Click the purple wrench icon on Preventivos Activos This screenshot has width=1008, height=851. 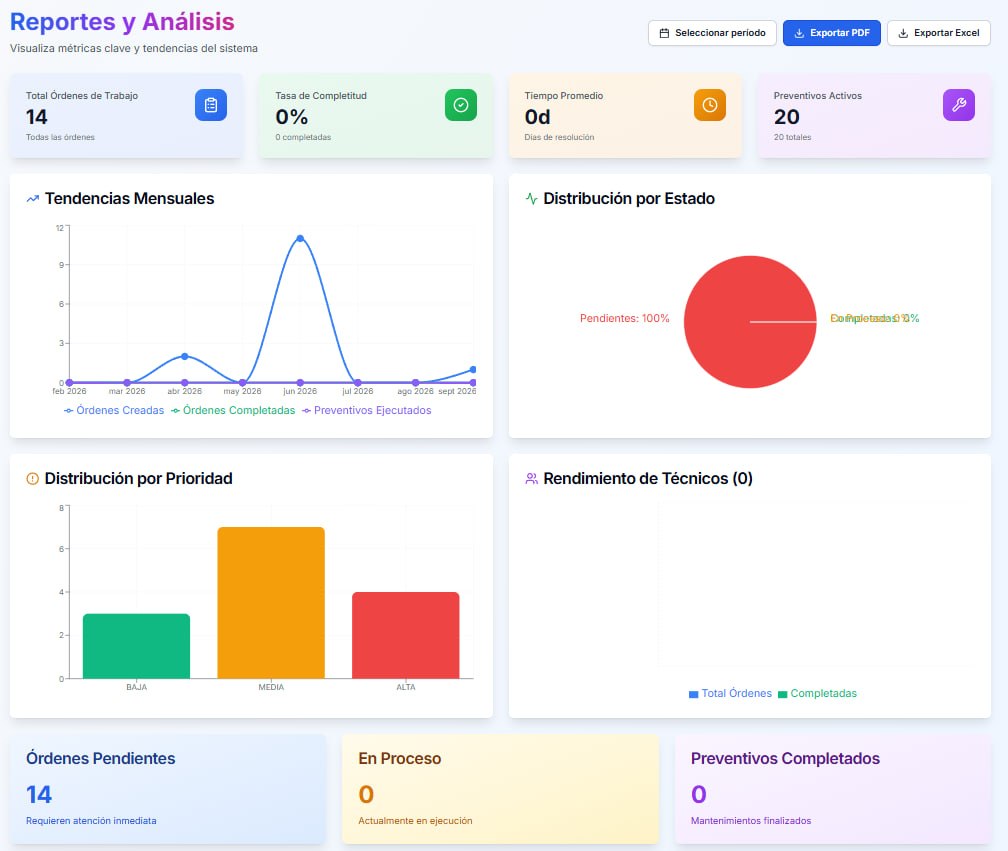(958, 105)
